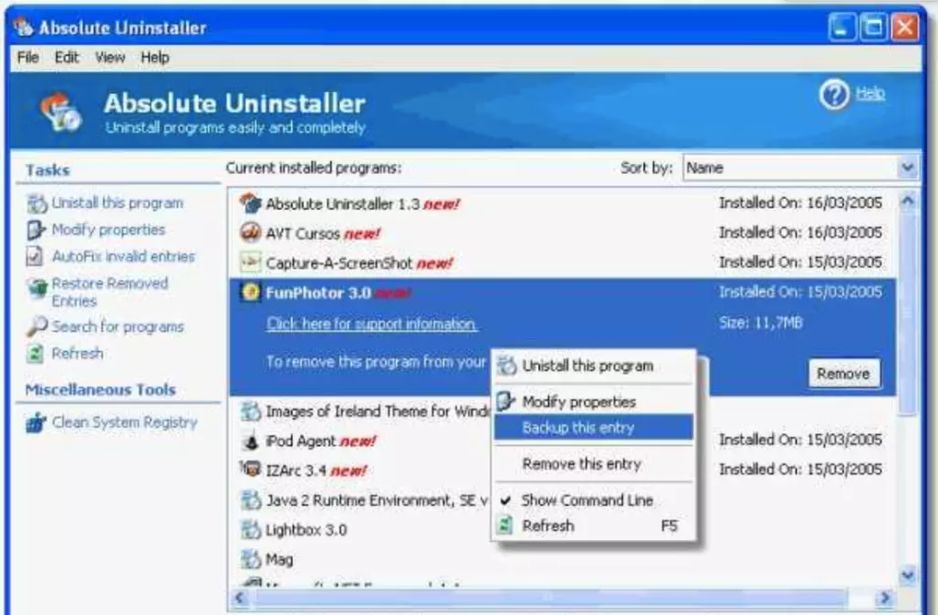Click the Unistall this program context menu icon
The image size is (938, 615).
[x=507, y=366]
